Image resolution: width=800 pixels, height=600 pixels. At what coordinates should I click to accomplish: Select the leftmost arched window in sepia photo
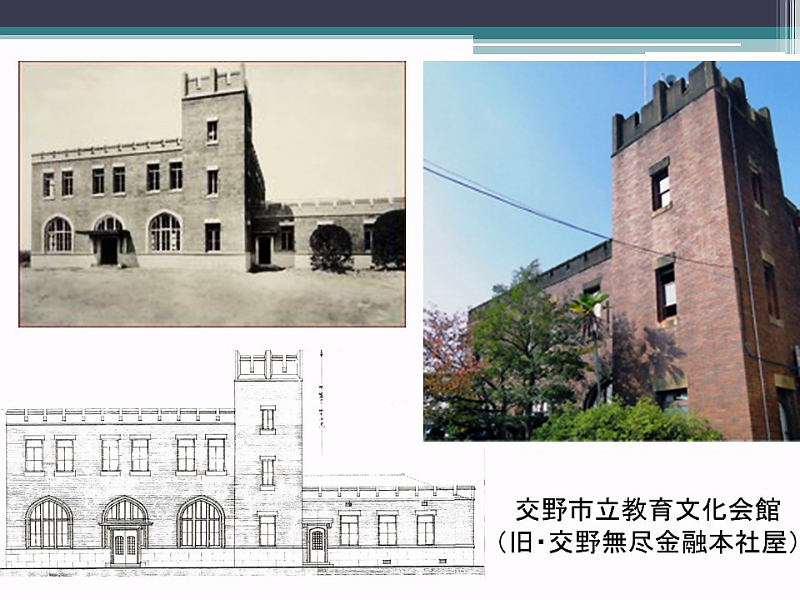(x=58, y=234)
